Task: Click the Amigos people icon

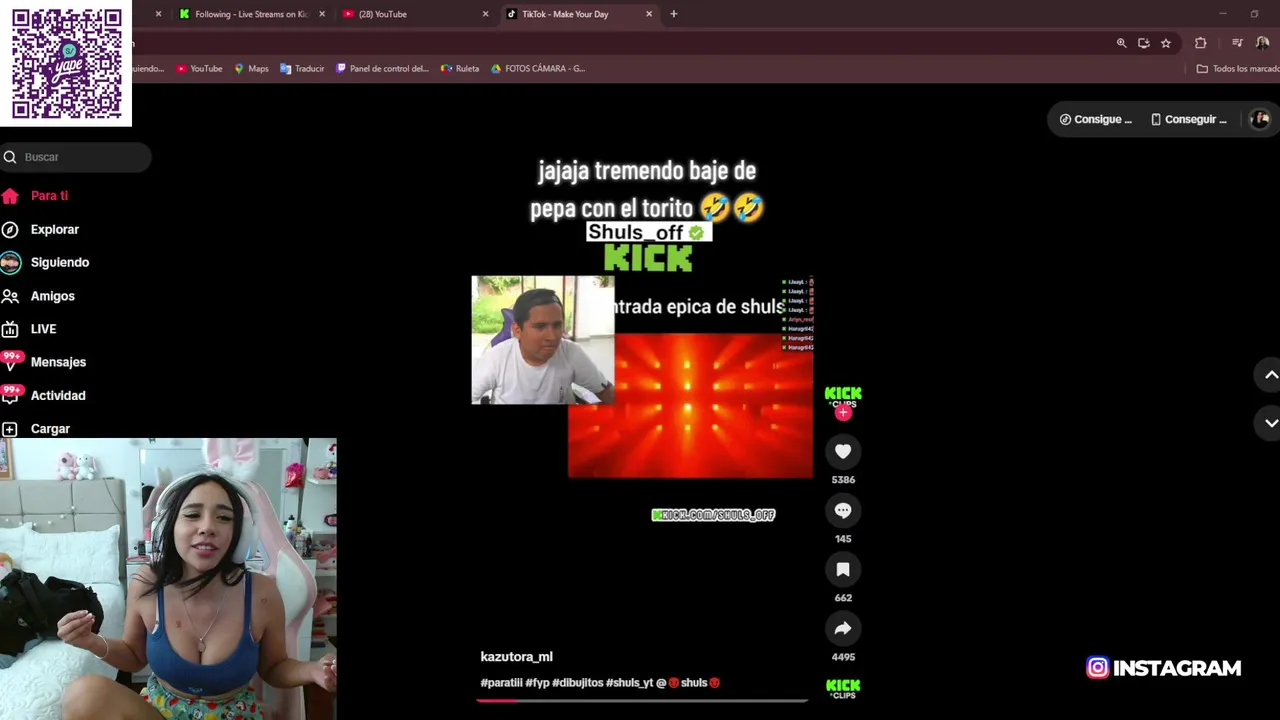Action: 10,296
